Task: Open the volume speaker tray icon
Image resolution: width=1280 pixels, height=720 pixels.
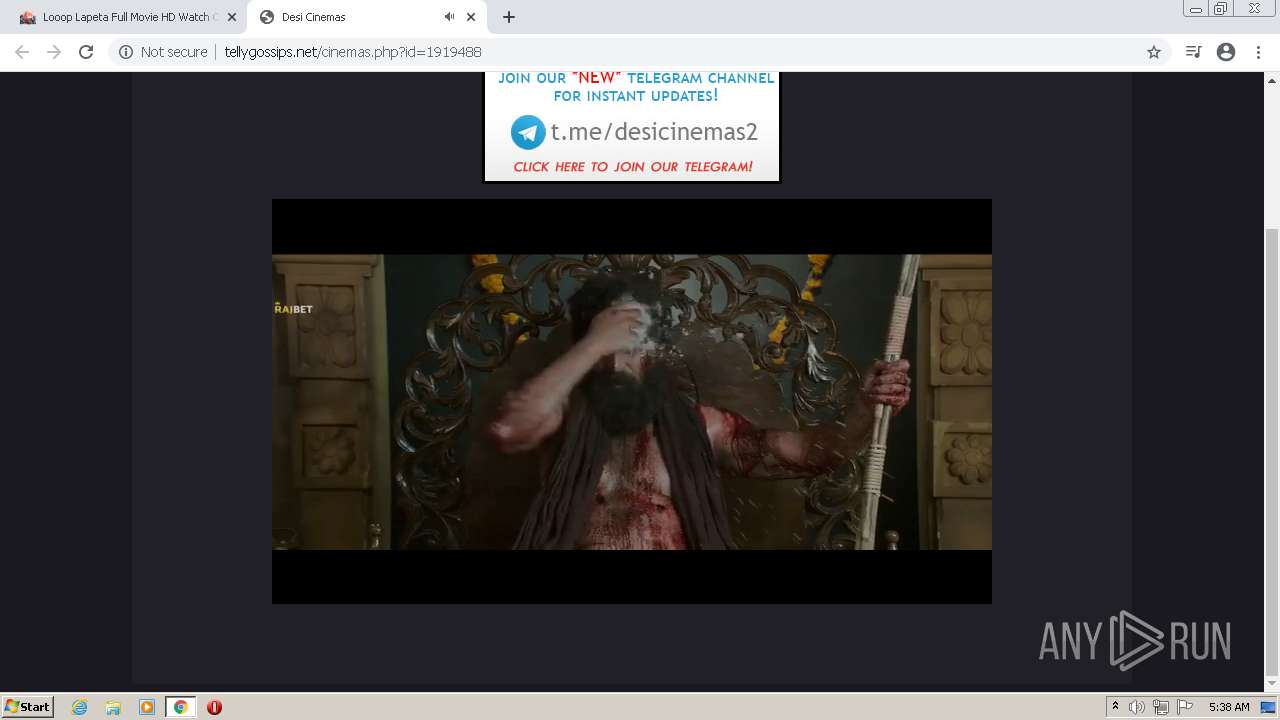Action: pyautogui.click(x=1137, y=707)
